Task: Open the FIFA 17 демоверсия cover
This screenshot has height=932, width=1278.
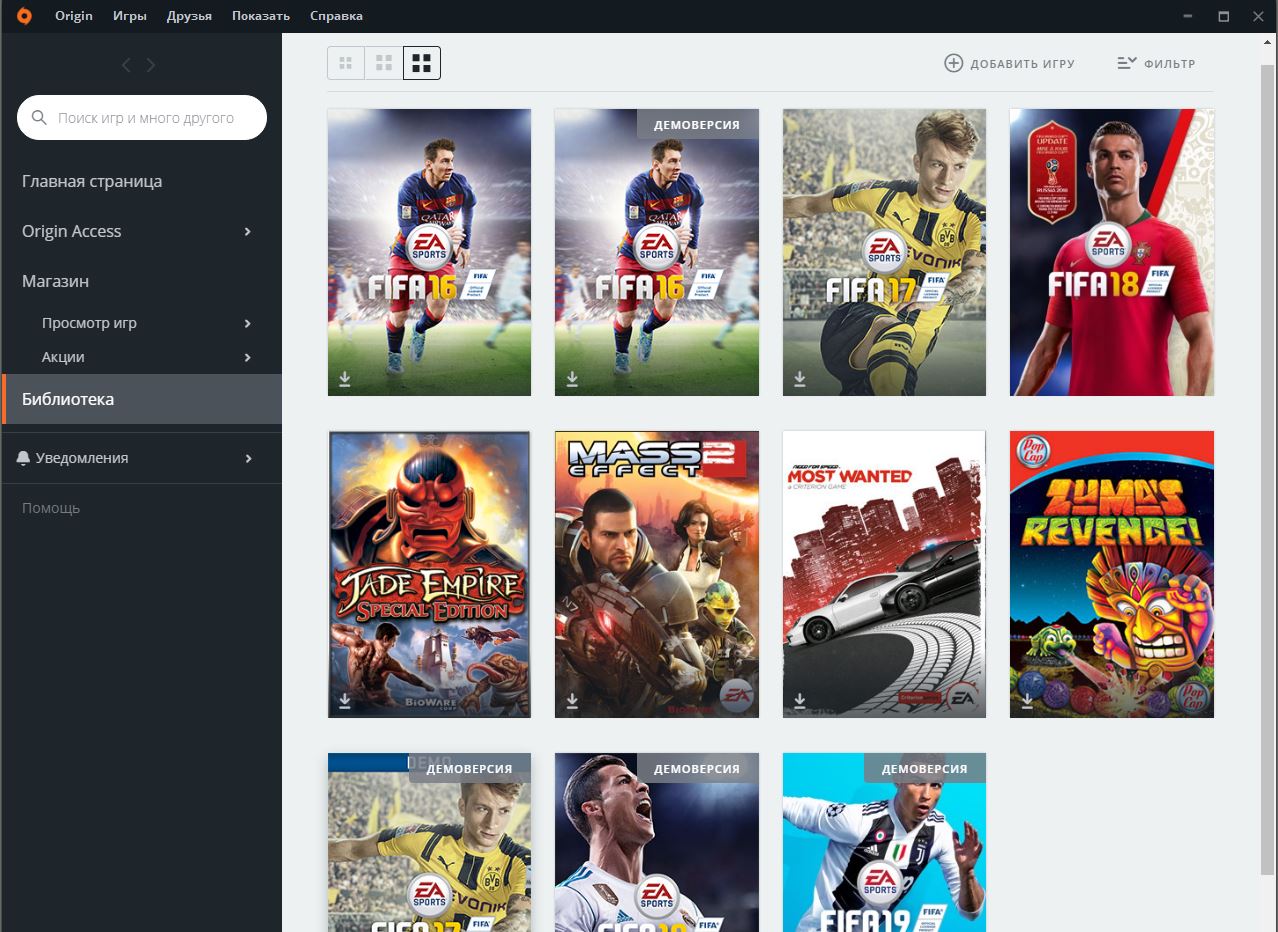Action: [x=430, y=843]
